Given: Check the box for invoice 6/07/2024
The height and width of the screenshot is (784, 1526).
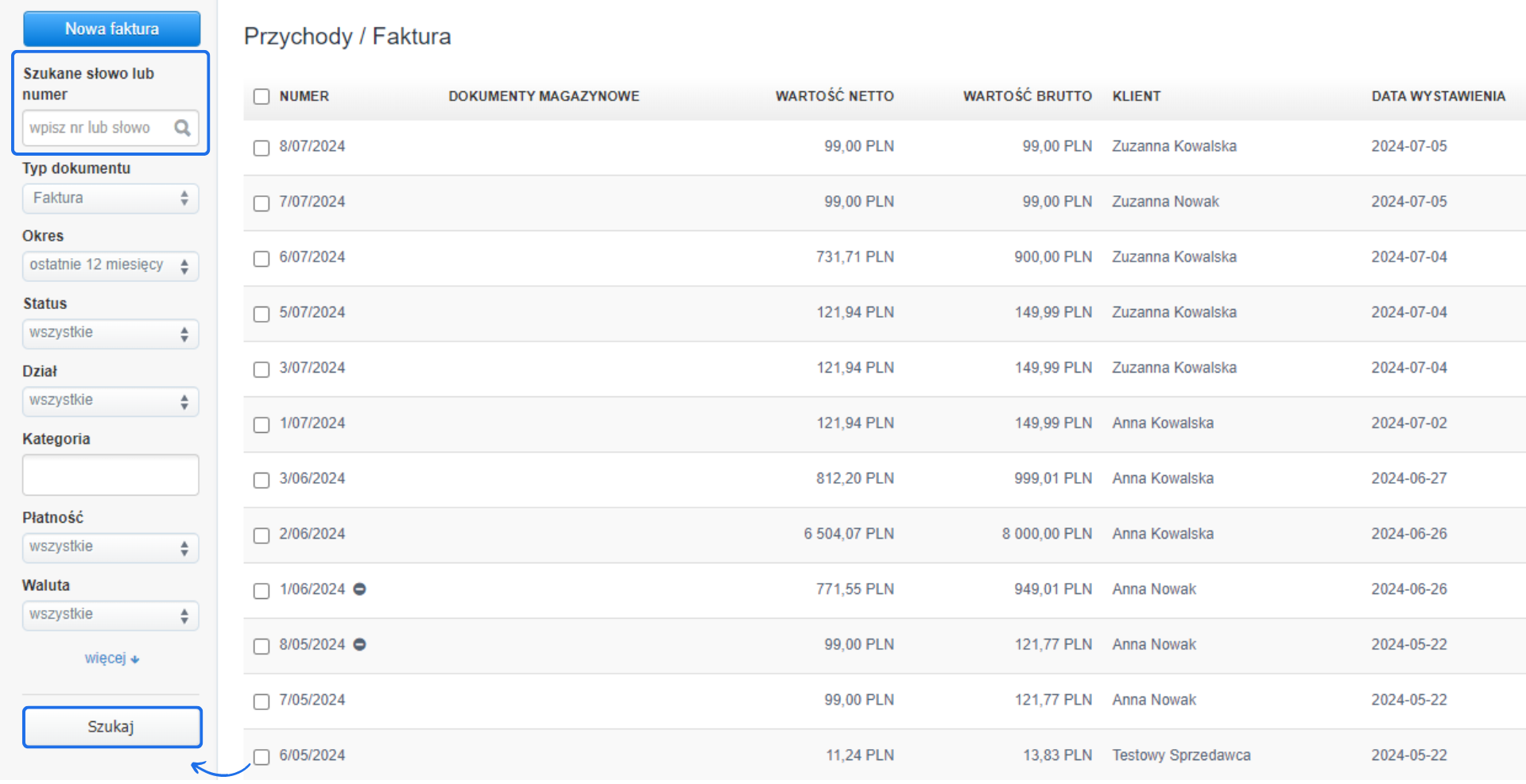Looking at the screenshot, I should pyautogui.click(x=261, y=259).
